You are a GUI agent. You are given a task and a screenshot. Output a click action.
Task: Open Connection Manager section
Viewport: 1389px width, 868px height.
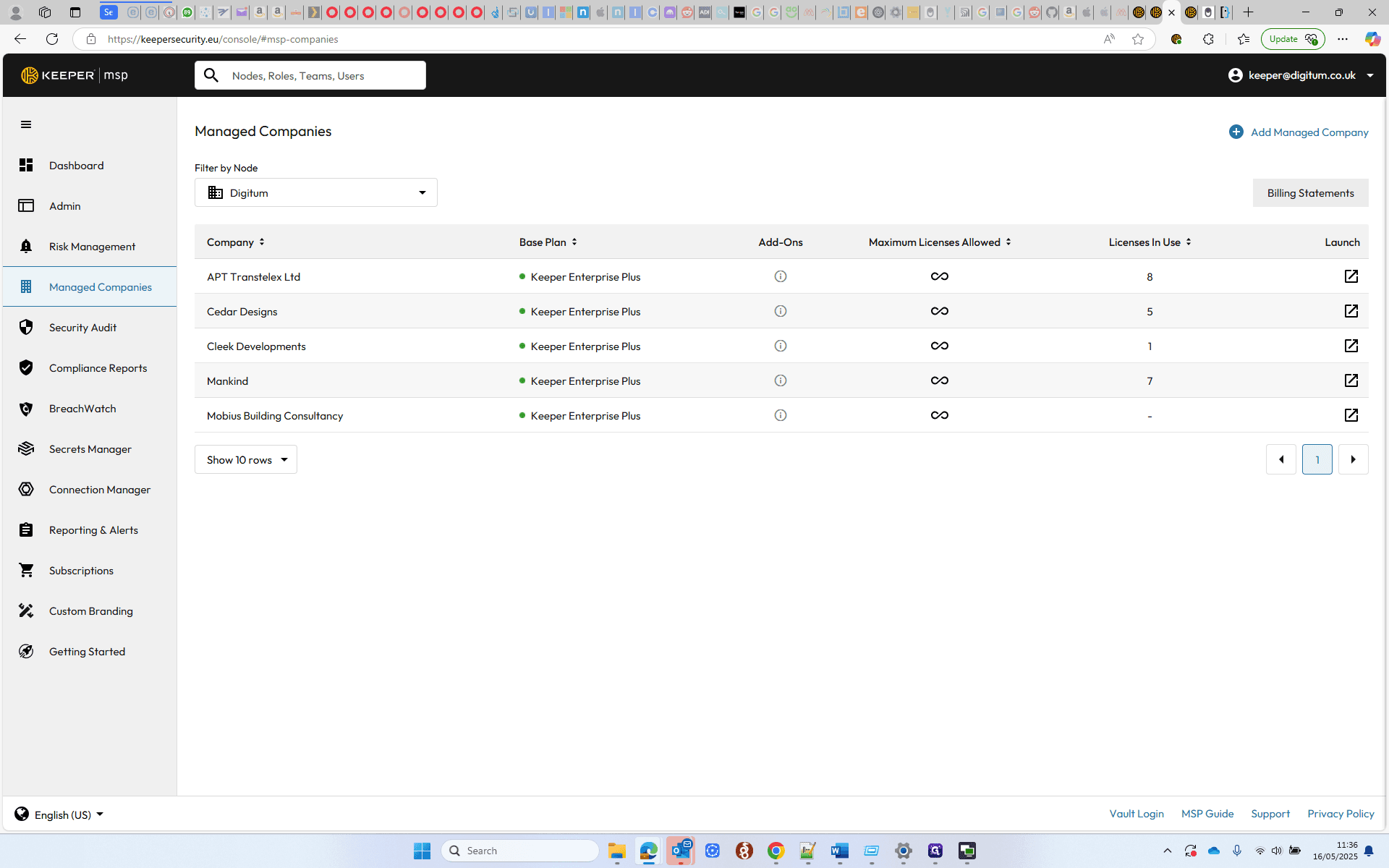[90, 490]
